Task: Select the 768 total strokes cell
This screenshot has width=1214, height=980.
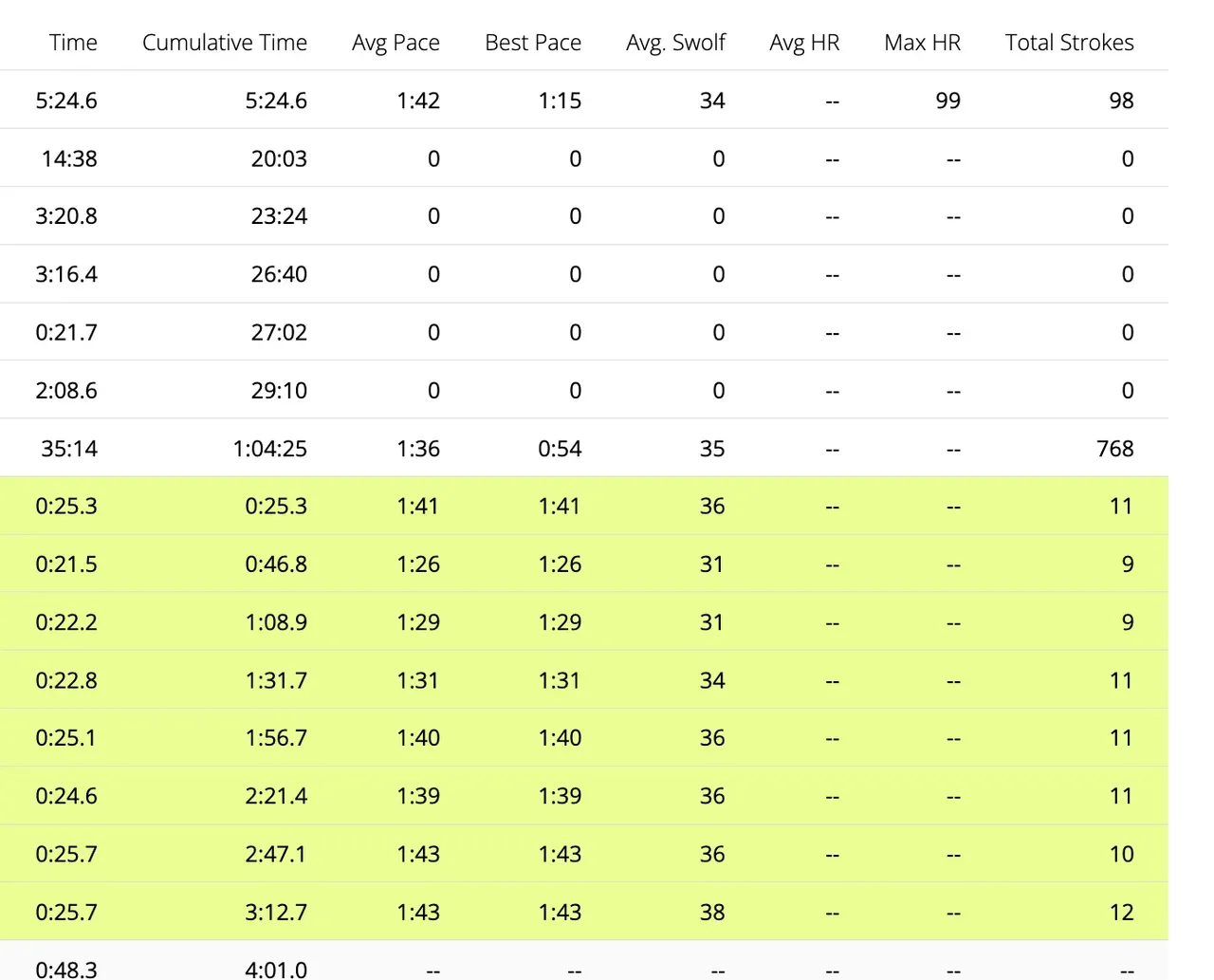Action: pos(1114,449)
